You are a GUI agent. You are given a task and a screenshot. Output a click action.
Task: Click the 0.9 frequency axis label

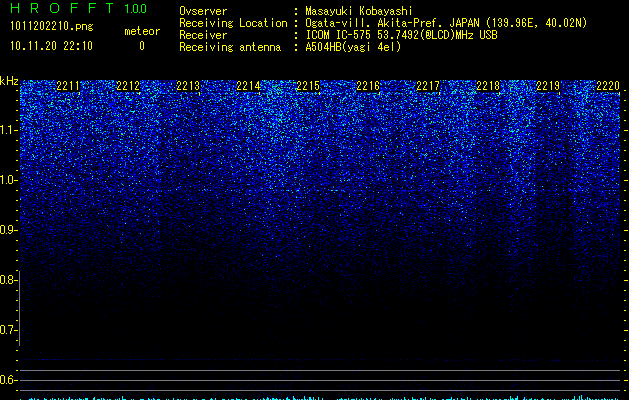8,230
